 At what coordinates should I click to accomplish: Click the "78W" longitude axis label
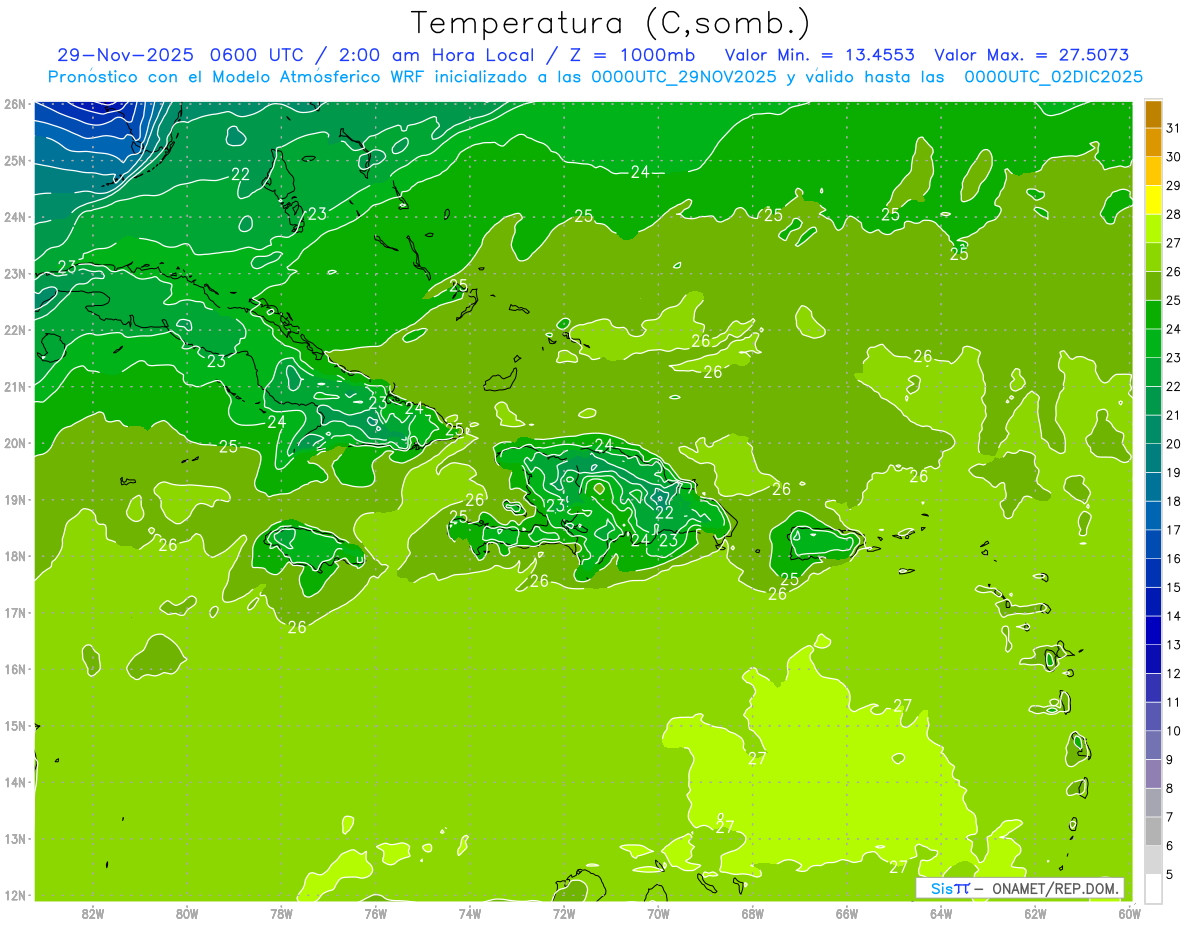[281, 913]
